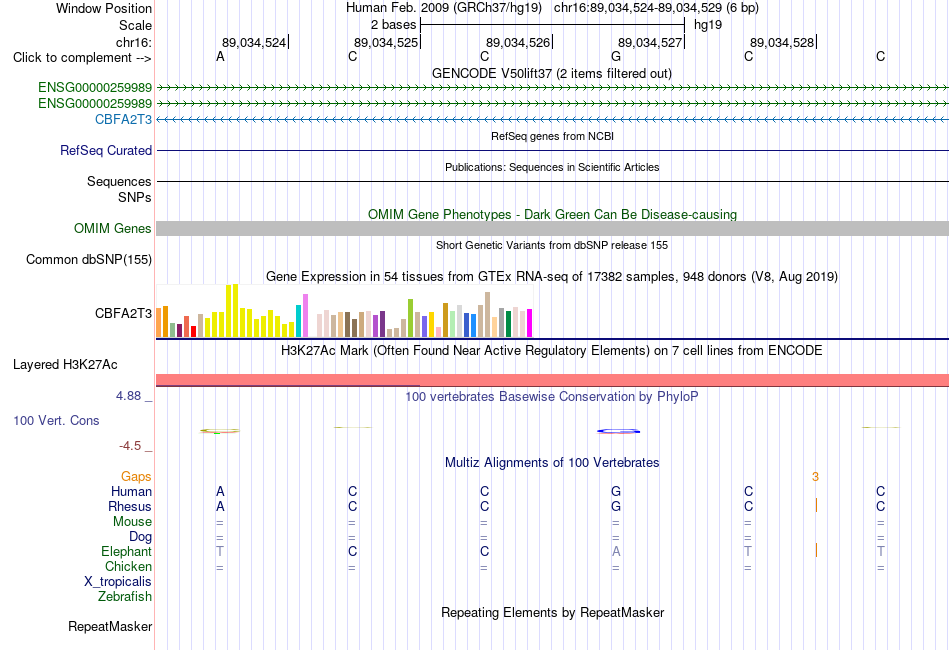Image resolution: width=950 pixels, height=650 pixels.
Task: Click the Dog alignment row label
Action: (141, 537)
